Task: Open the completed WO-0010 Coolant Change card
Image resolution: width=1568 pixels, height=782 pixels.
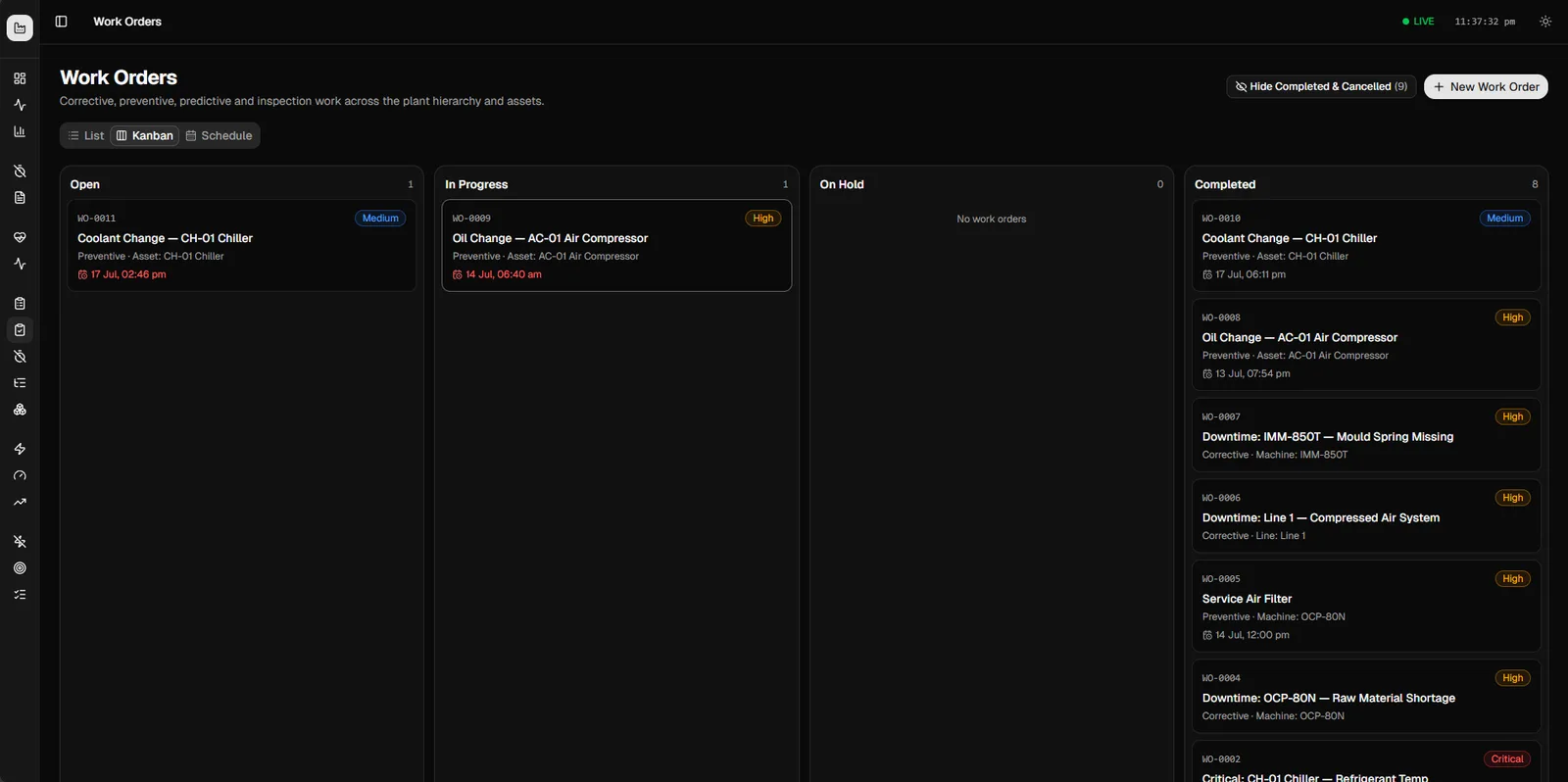Action: 1366,246
